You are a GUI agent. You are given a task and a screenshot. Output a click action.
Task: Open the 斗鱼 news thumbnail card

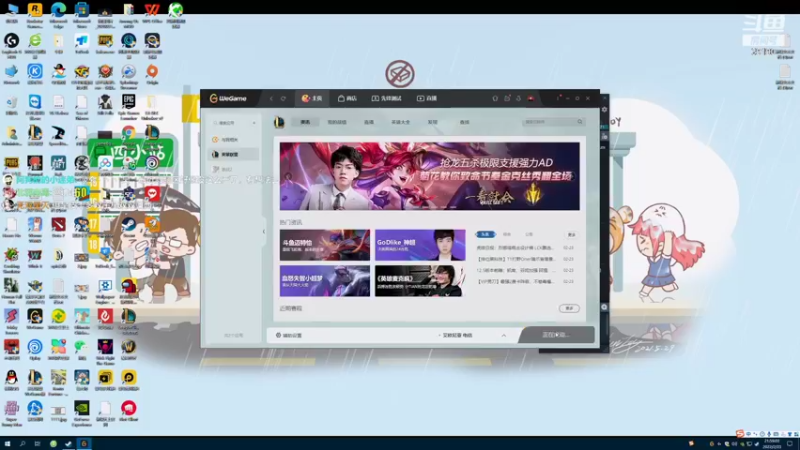[x=324, y=245]
